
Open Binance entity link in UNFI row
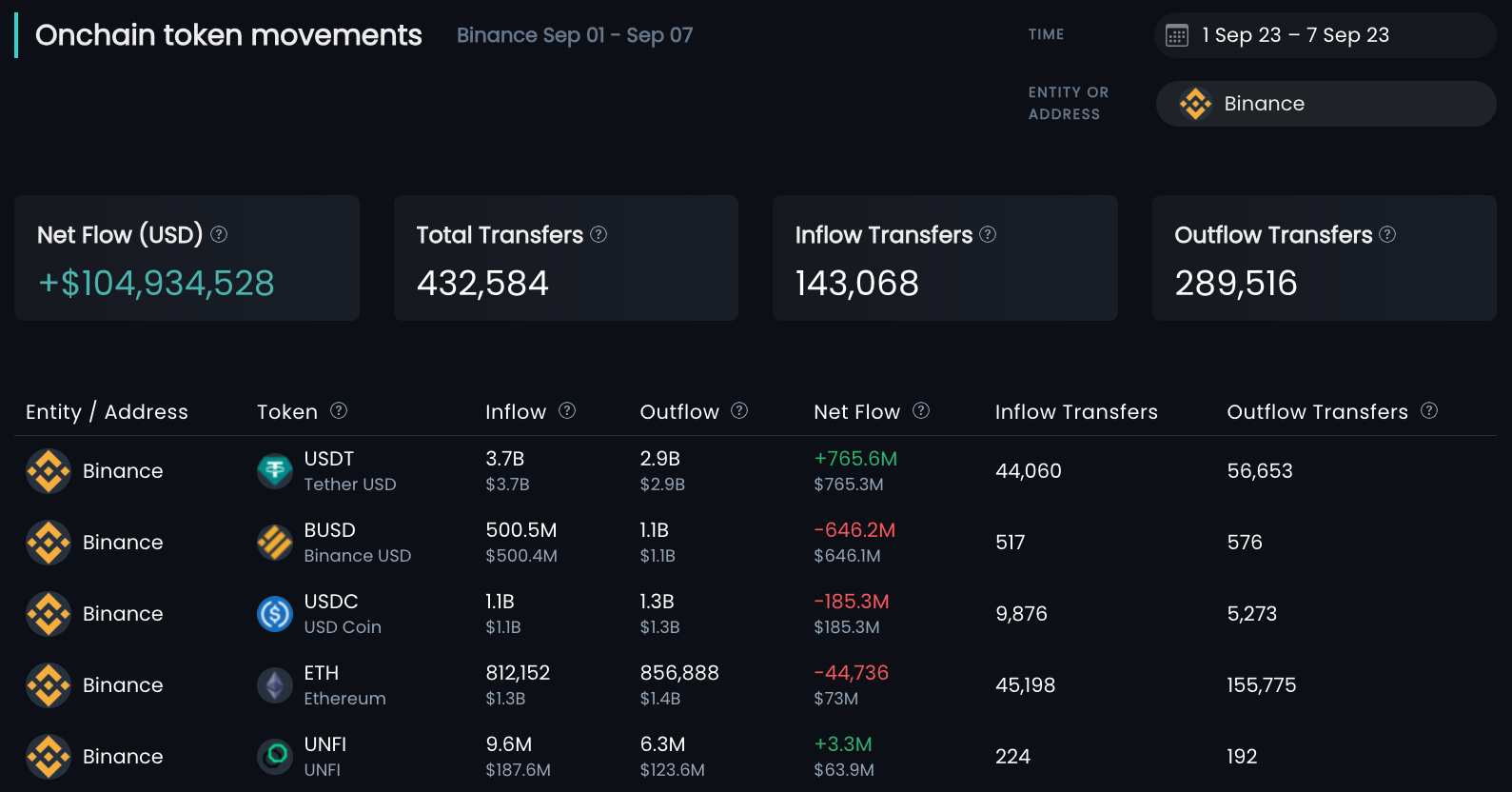(x=123, y=757)
